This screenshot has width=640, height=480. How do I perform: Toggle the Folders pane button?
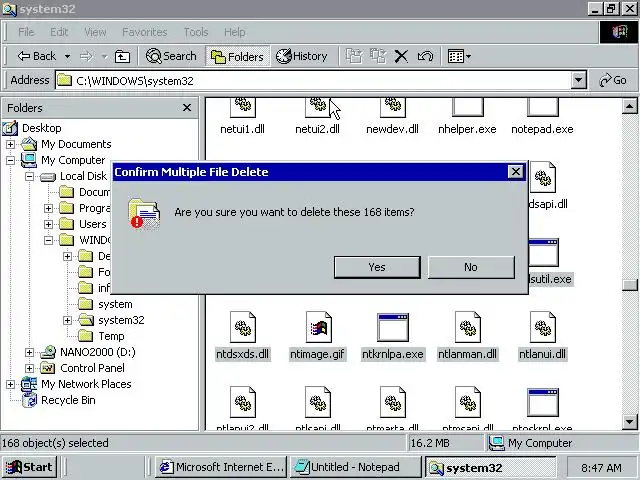[237, 56]
